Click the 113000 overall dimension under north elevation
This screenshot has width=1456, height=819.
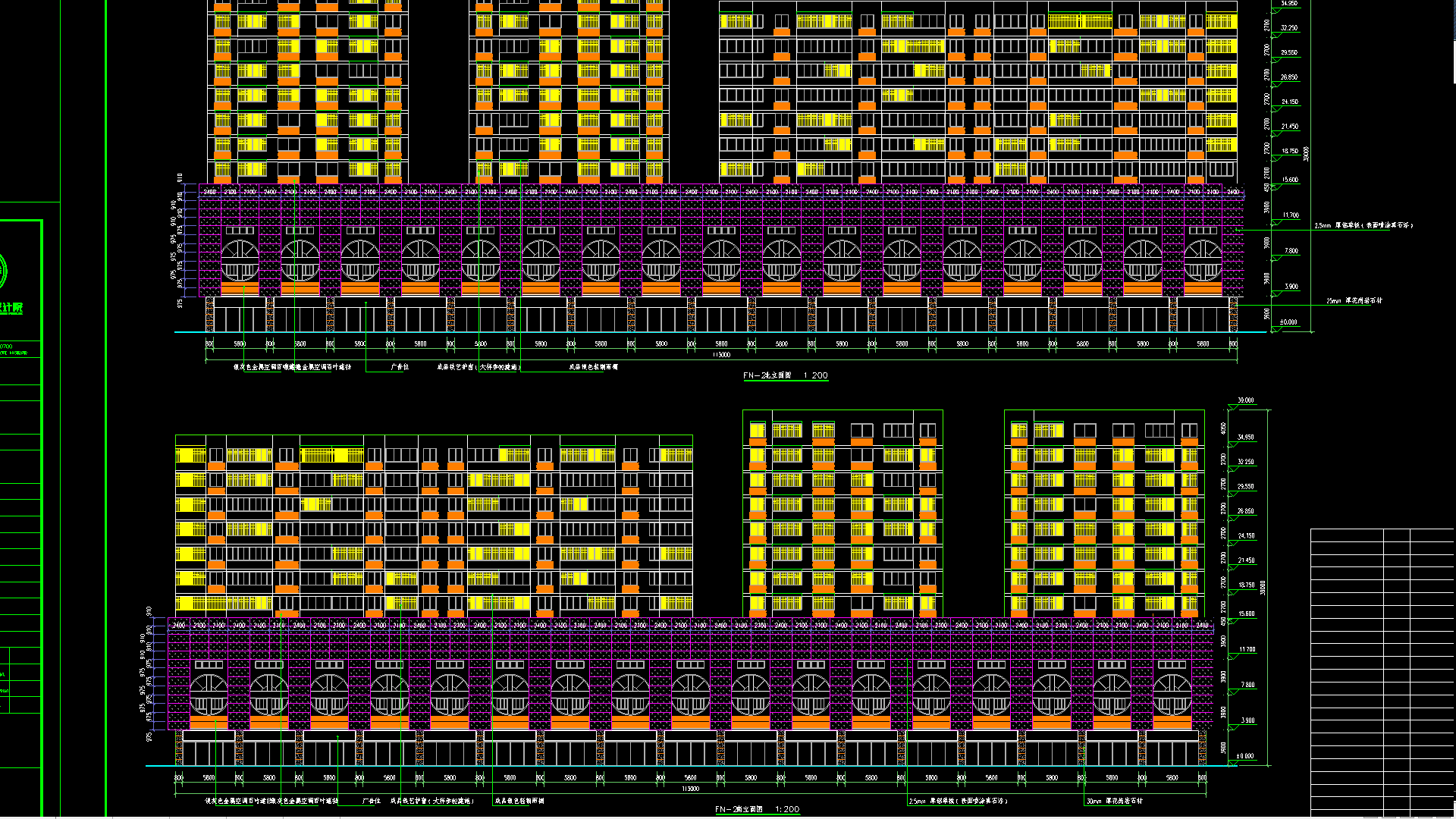tap(721, 355)
